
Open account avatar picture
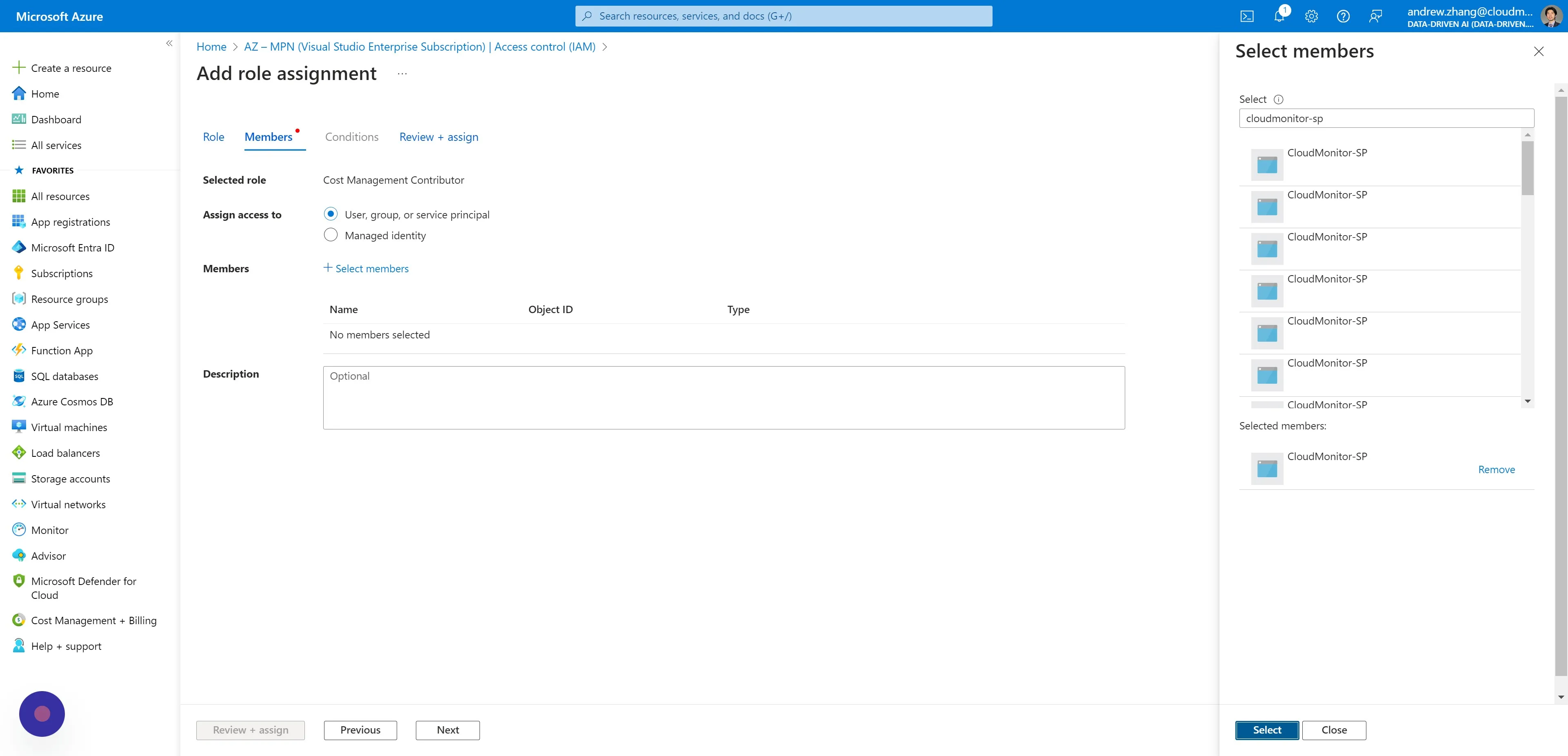coord(1551,16)
